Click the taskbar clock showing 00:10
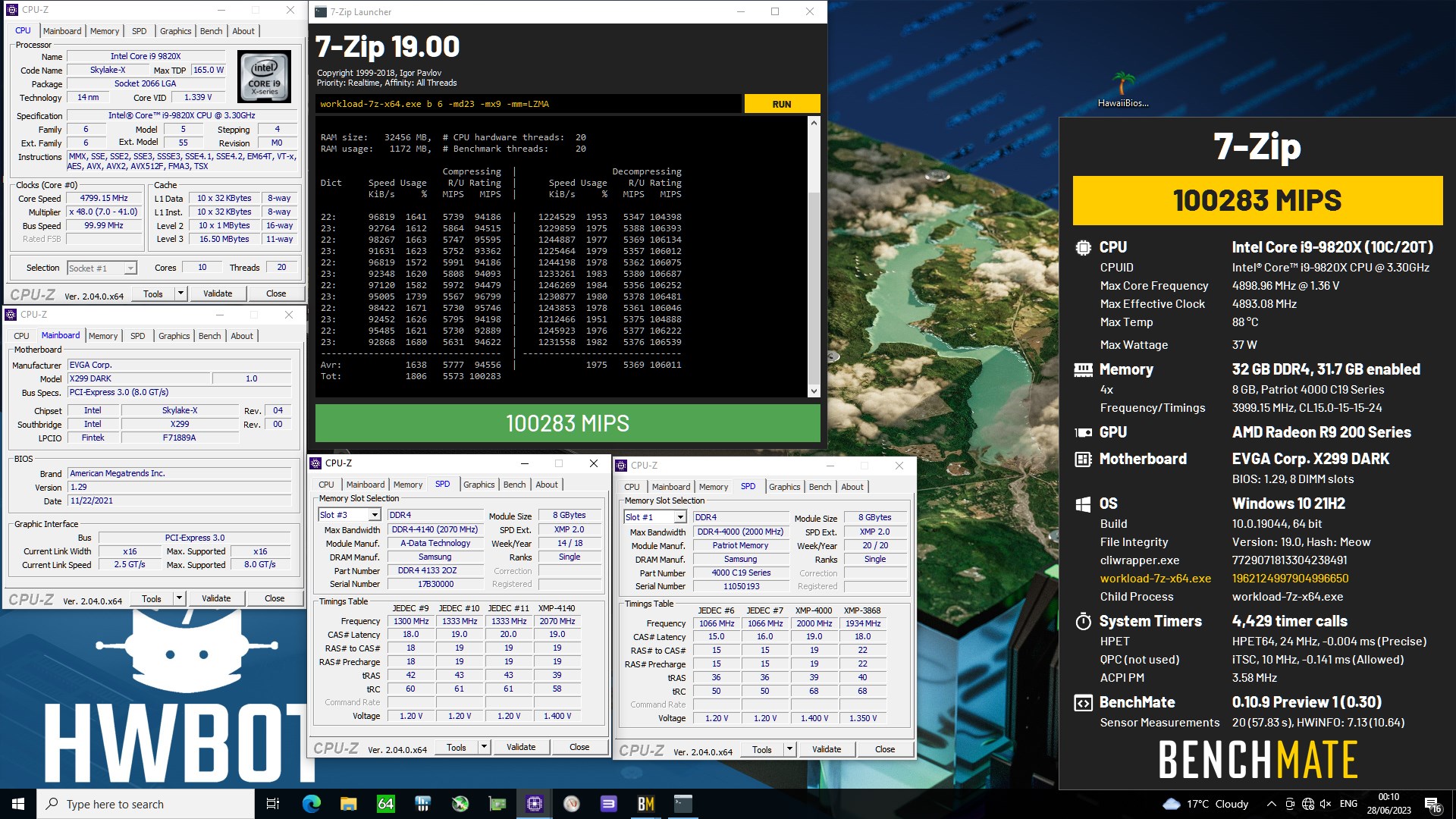 click(1389, 804)
